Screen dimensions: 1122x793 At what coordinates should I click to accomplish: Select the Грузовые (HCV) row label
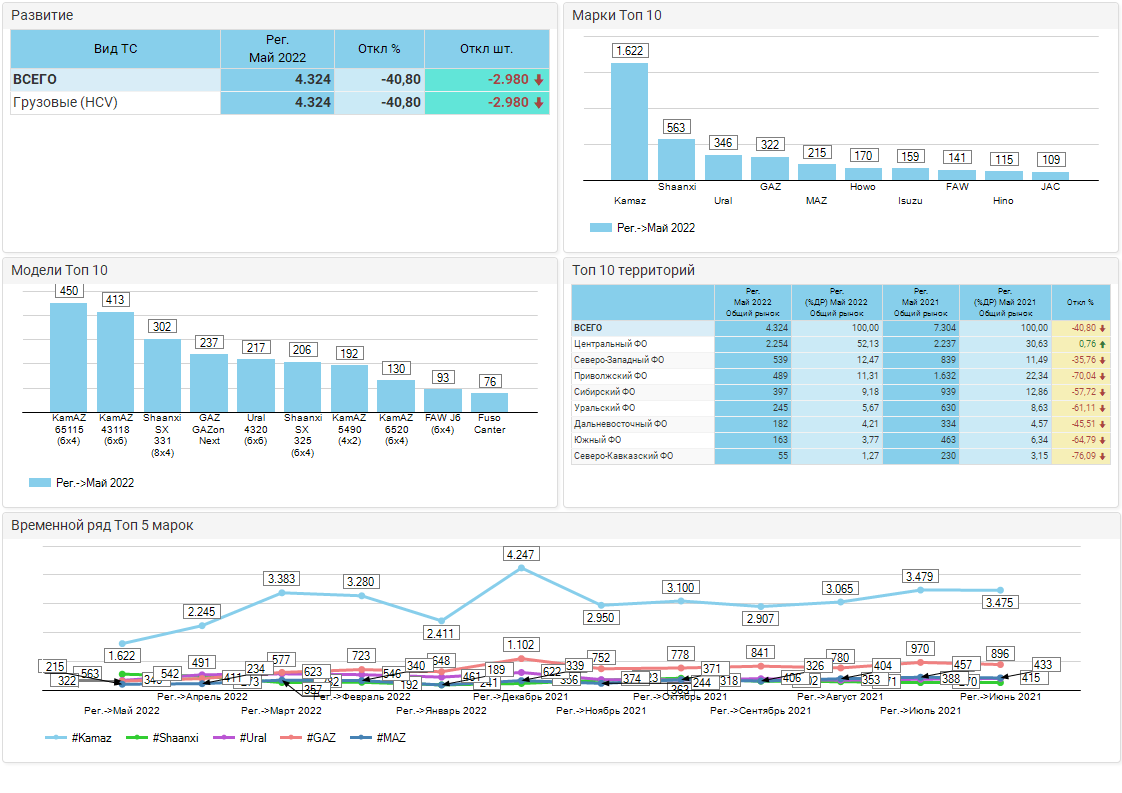[x=65, y=103]
